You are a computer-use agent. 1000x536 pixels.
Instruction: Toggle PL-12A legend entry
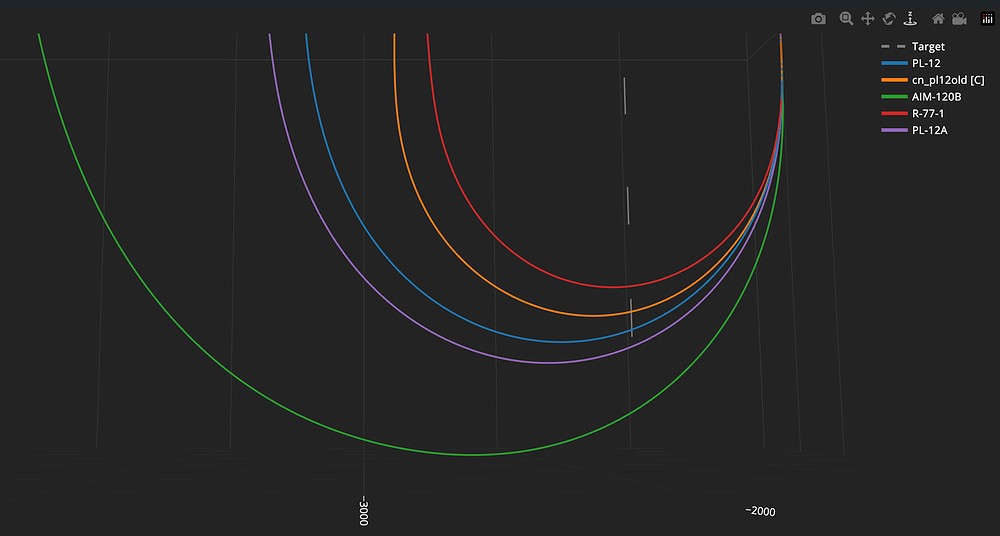pos(930,131)
